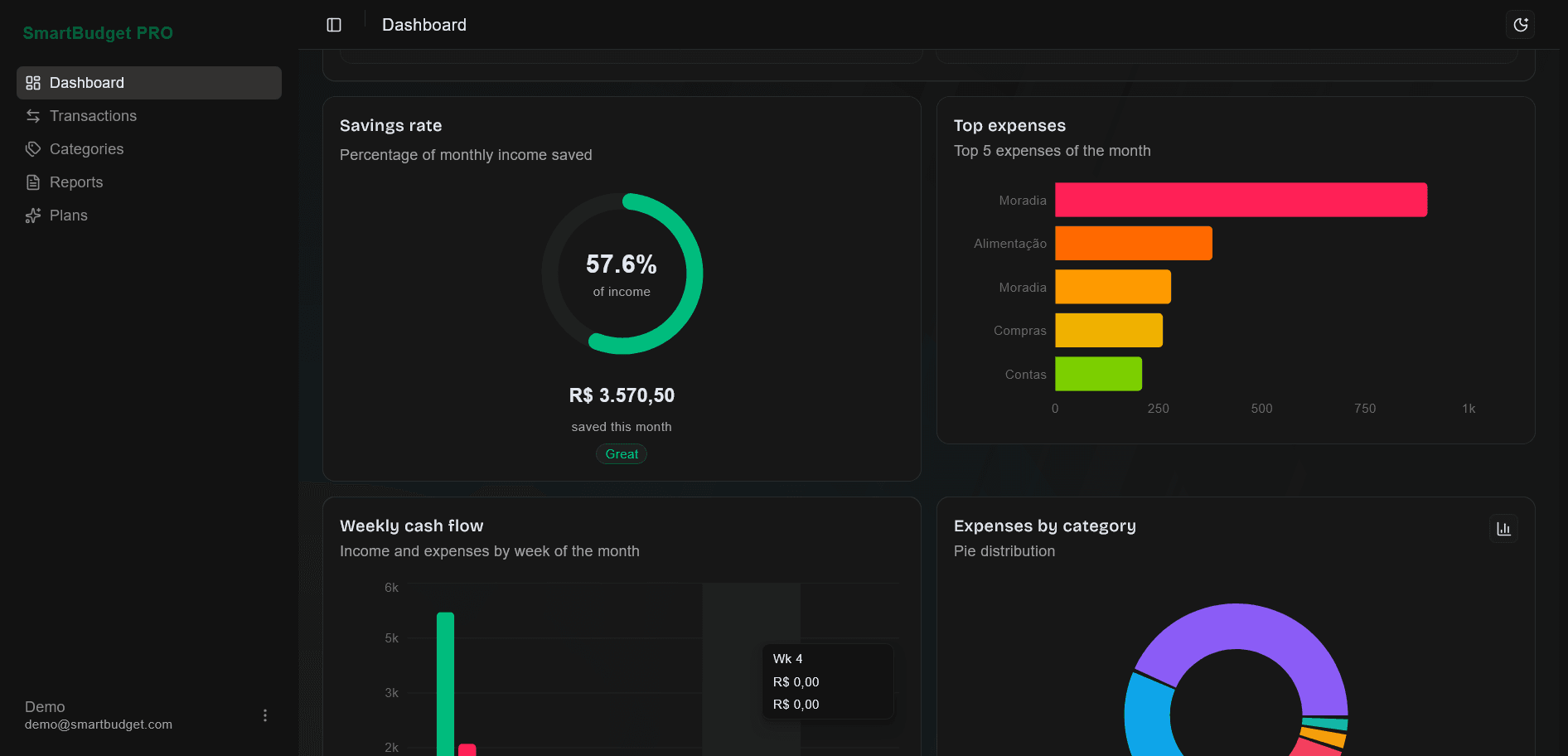Click the 500 axis tick label
This screenshot has height=756, width=1568.
[1261, 409]
